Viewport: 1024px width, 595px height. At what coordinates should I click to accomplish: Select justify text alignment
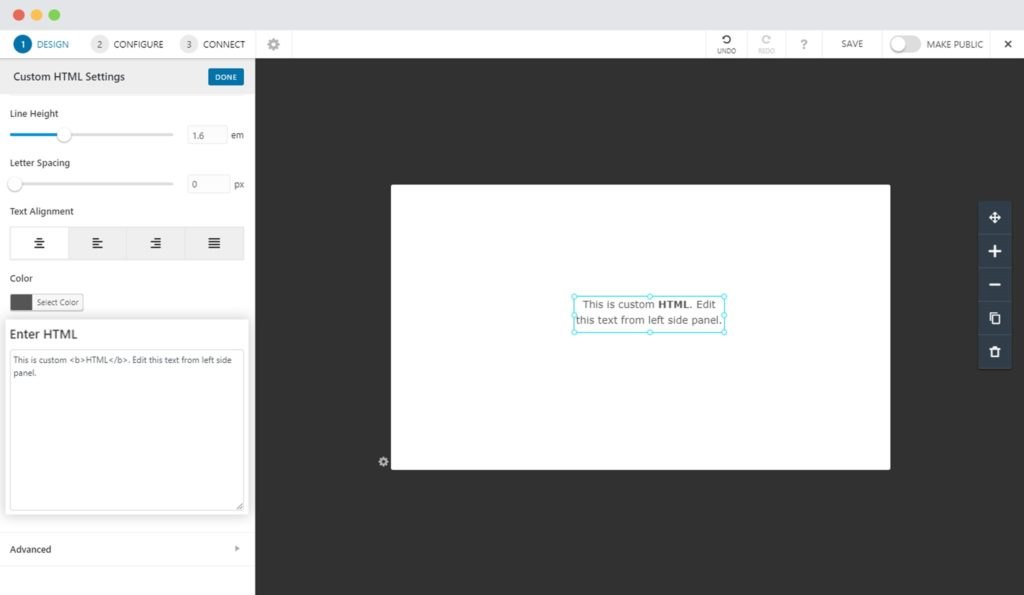214,243
